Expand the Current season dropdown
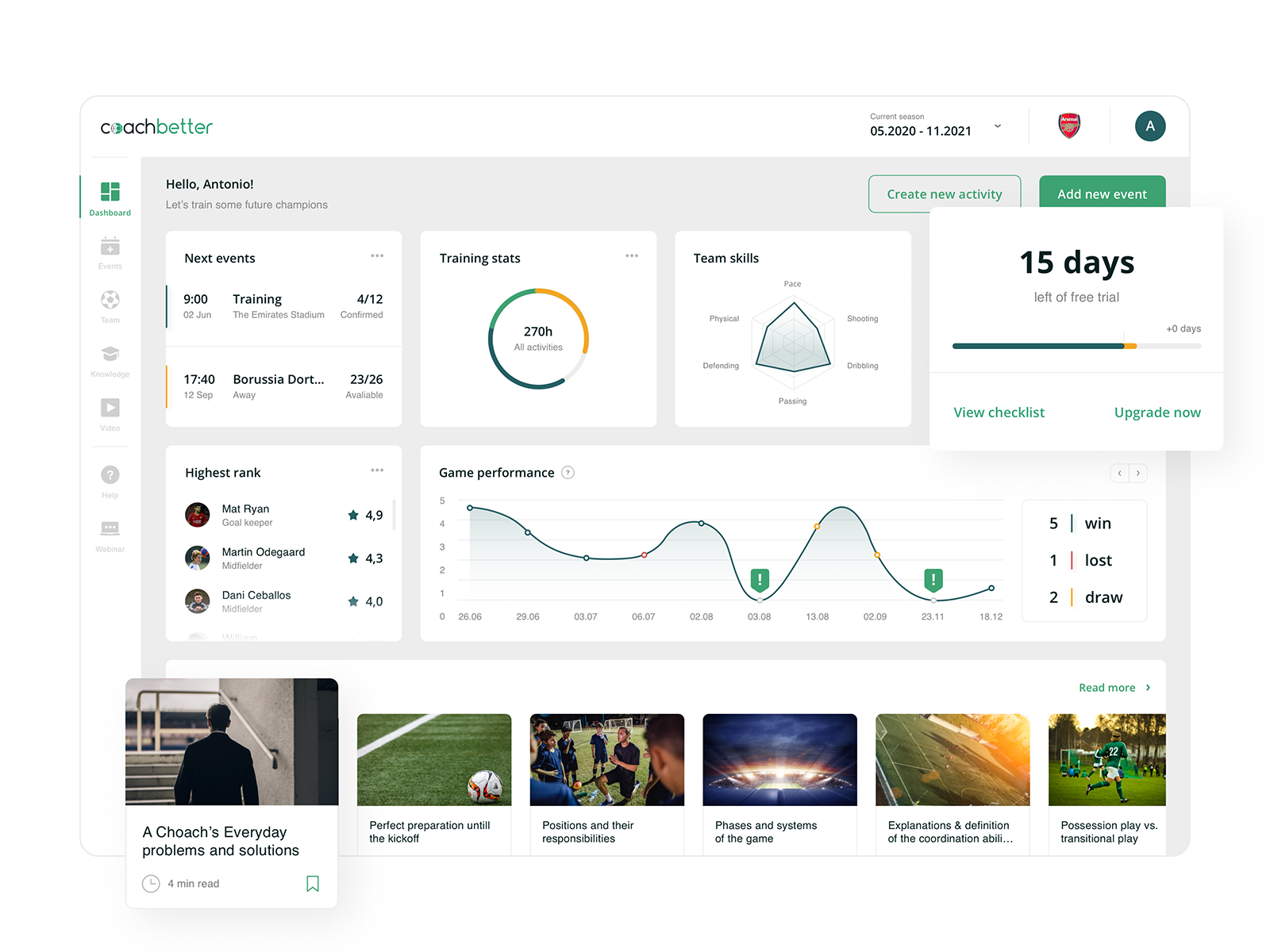 [998, 126]
